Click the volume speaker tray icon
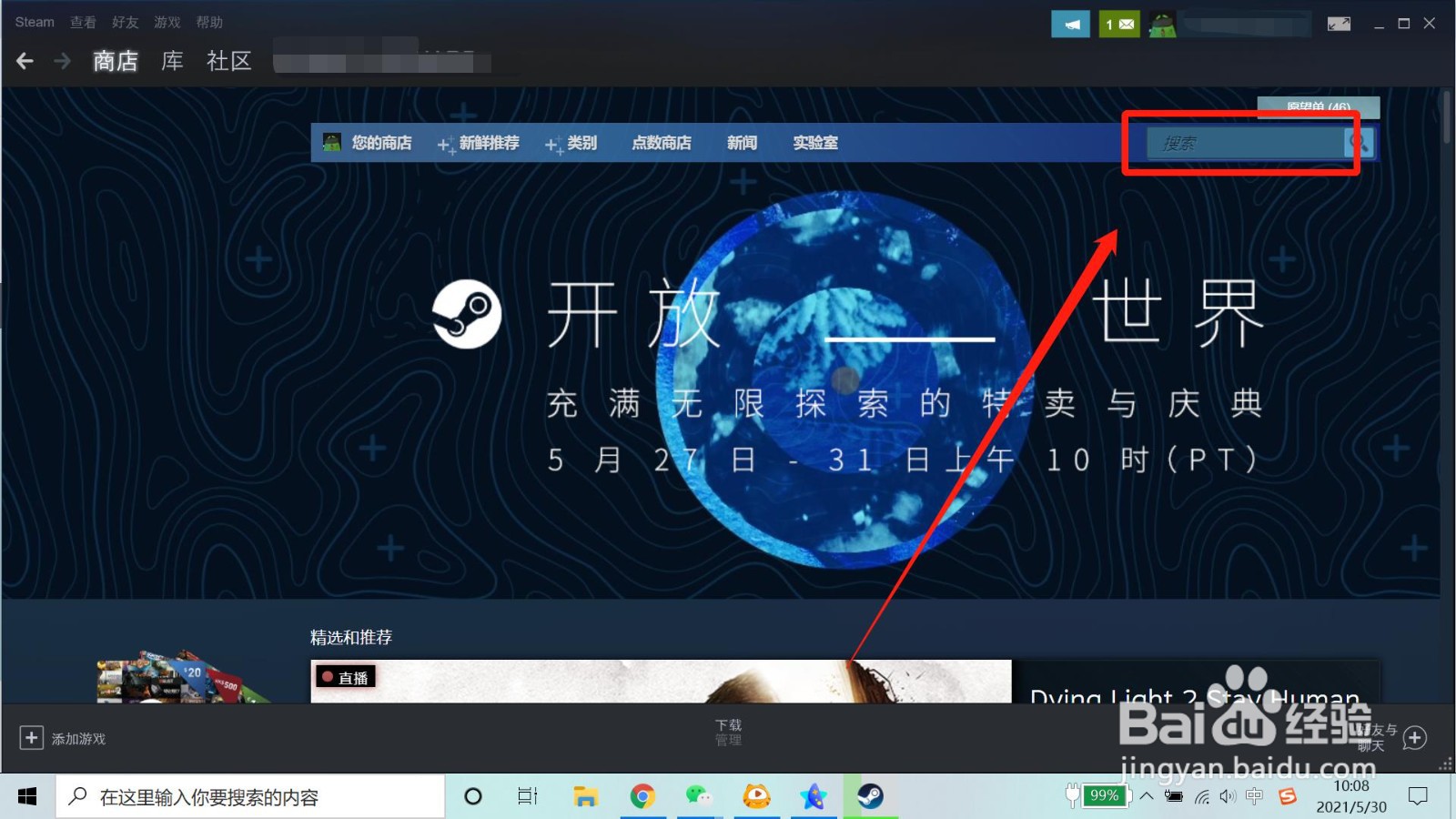1456x819 pixels. (x=1228, y=797)
